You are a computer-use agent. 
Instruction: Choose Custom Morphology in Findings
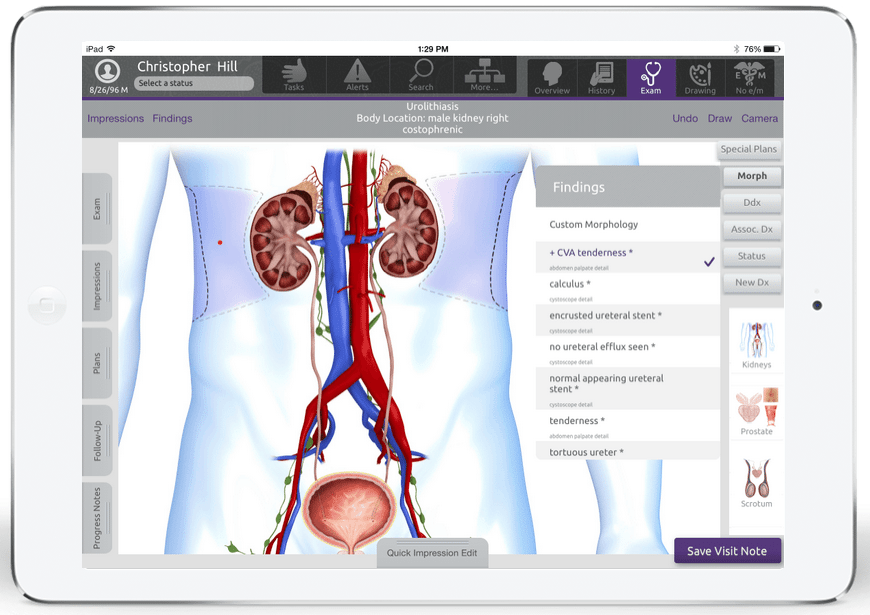pos(628,224)
